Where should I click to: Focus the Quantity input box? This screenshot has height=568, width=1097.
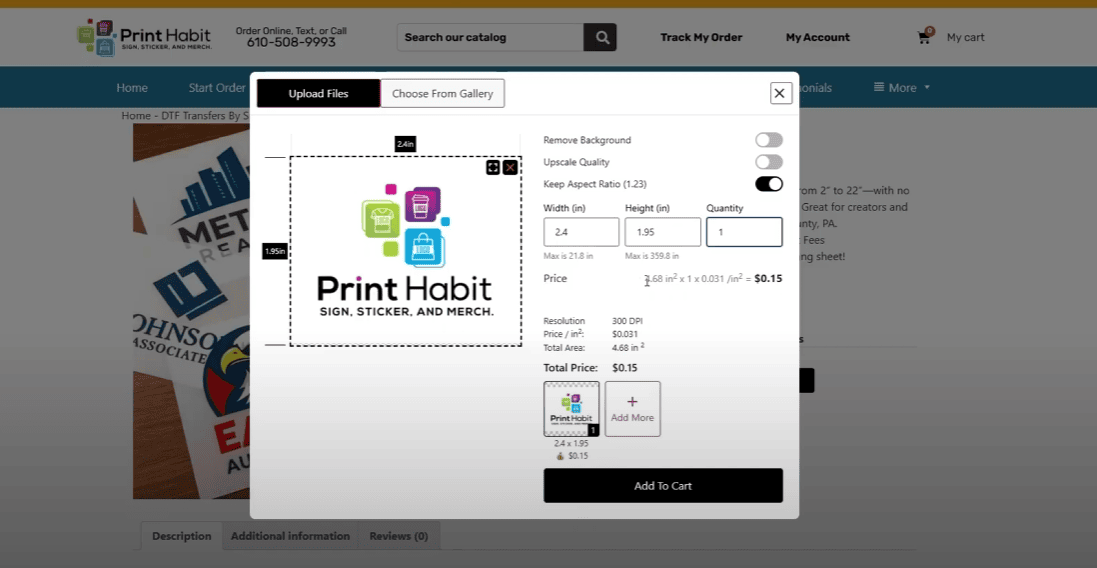tap(744, 232)
